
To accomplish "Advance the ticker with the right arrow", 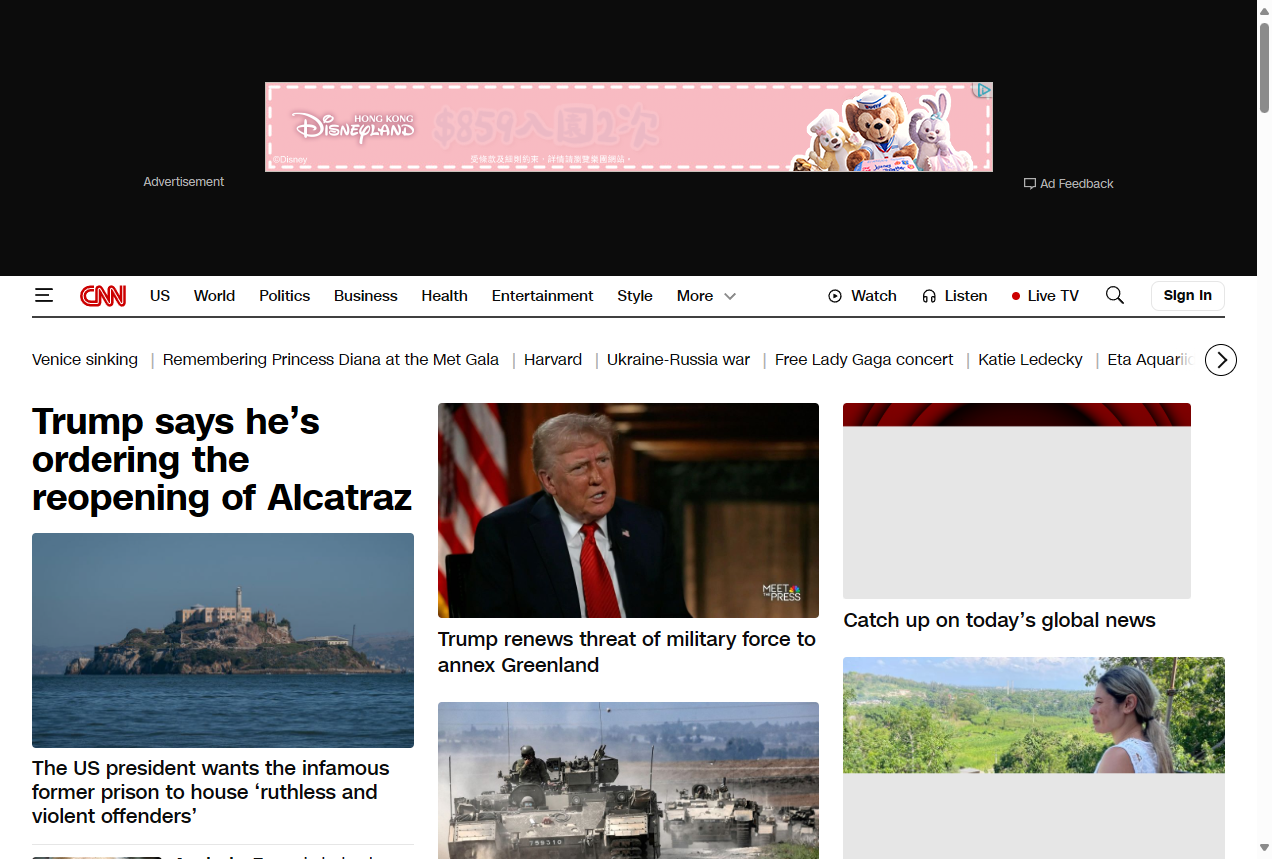I will (x=1220, y=359).
